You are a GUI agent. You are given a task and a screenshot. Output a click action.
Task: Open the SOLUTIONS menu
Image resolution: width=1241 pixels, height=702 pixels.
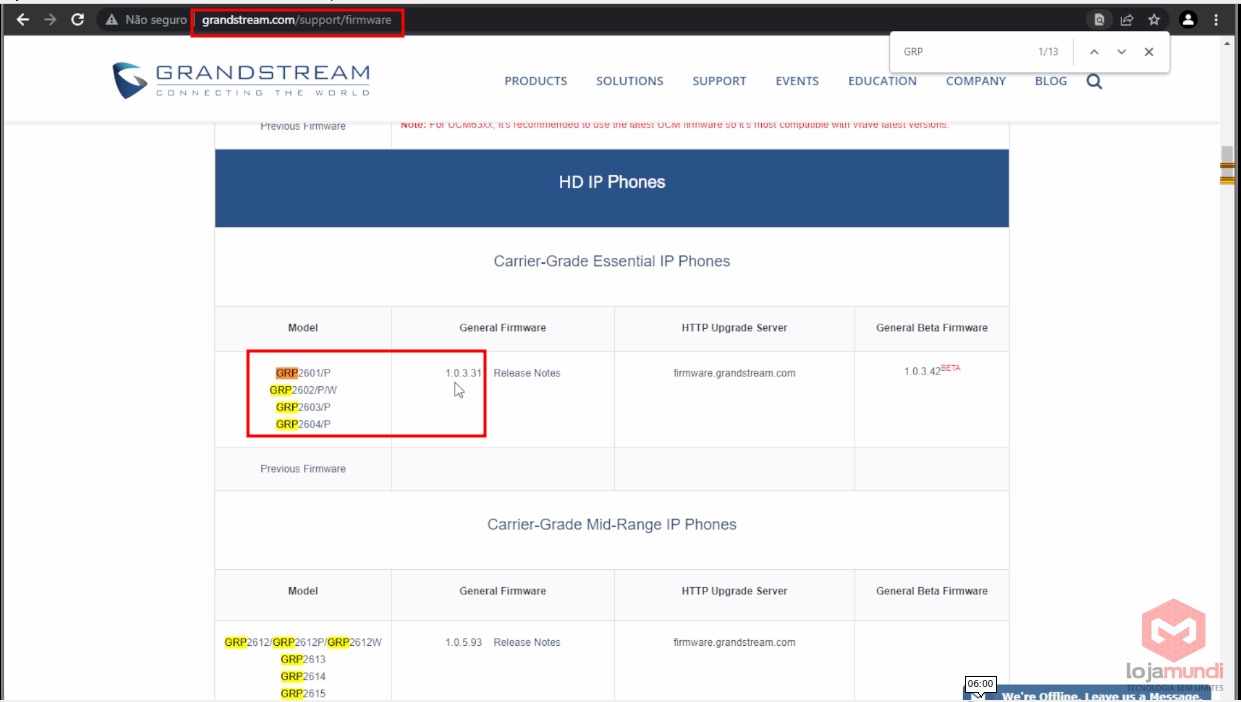[630, 81]
